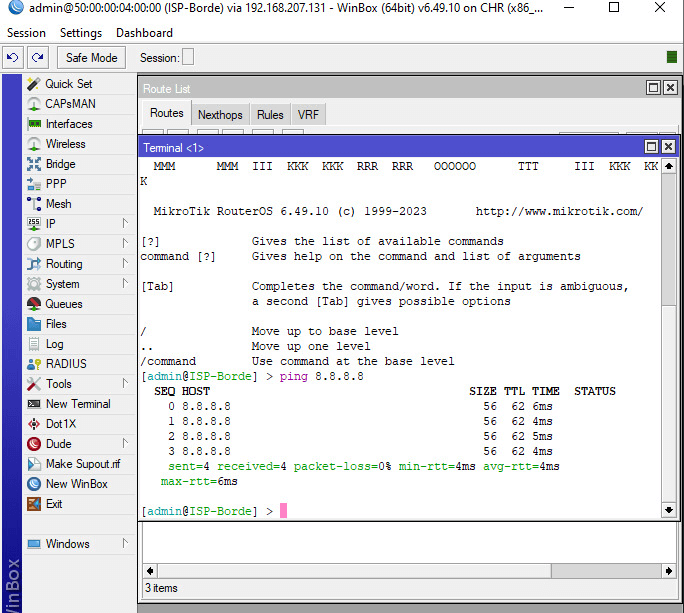Open Interfaces icon in sidebar

pyautogui.click(x=34, y=124)
